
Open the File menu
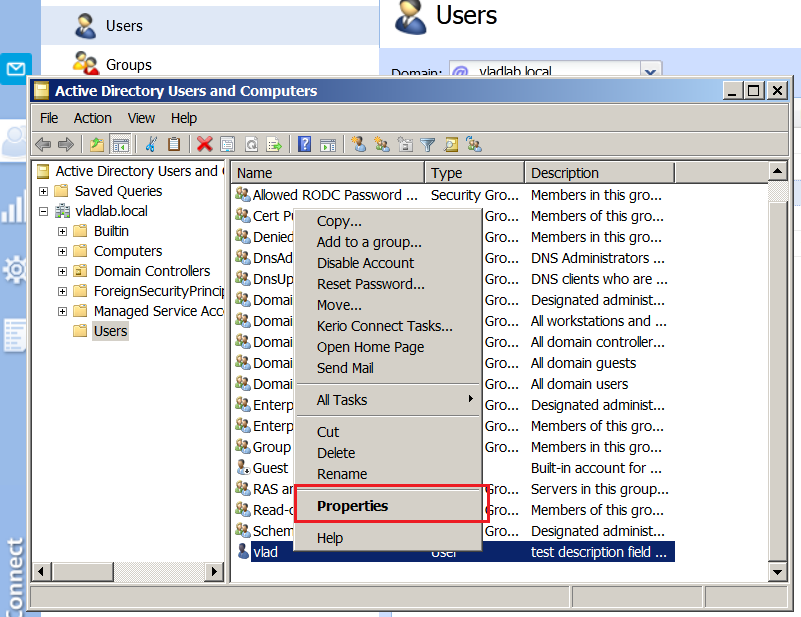coord(49,118)
